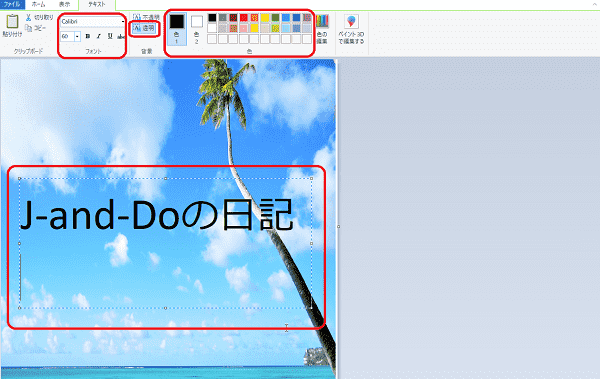Toggle bold text formatting
This screenshot has height=379, width=600.
[x=88, y=36]
